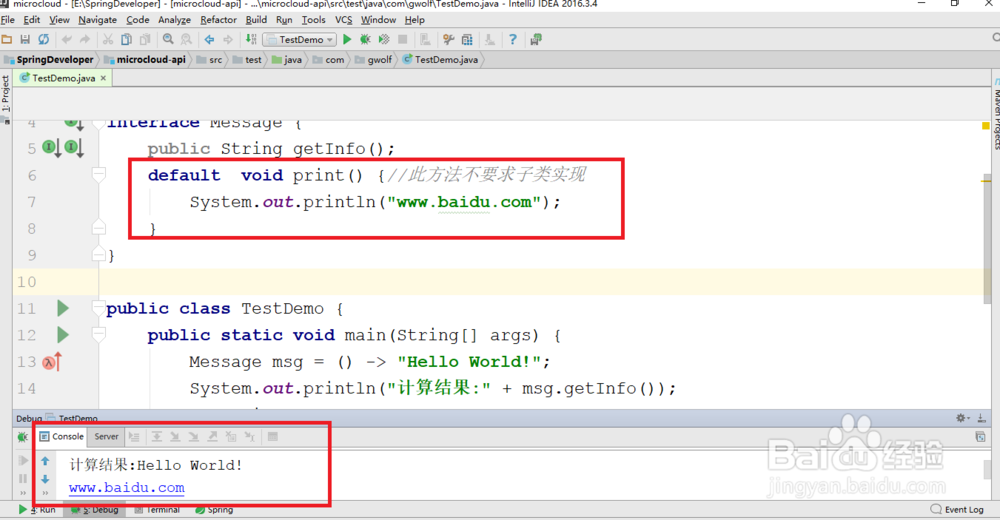Click the Redo arrow icon
The image size is (1000, 520).
tap(85, 40)
